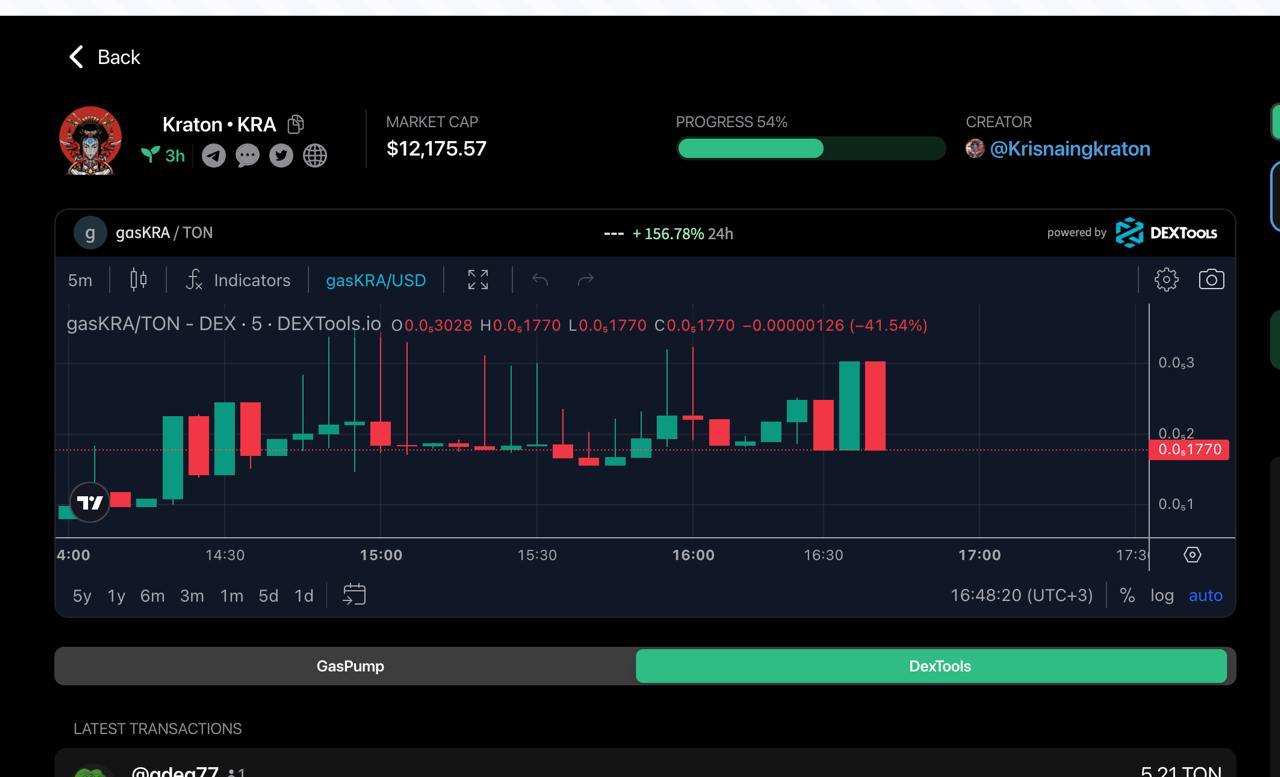Open the Indicators panel

pyautogui.click(x=238, y=280)
